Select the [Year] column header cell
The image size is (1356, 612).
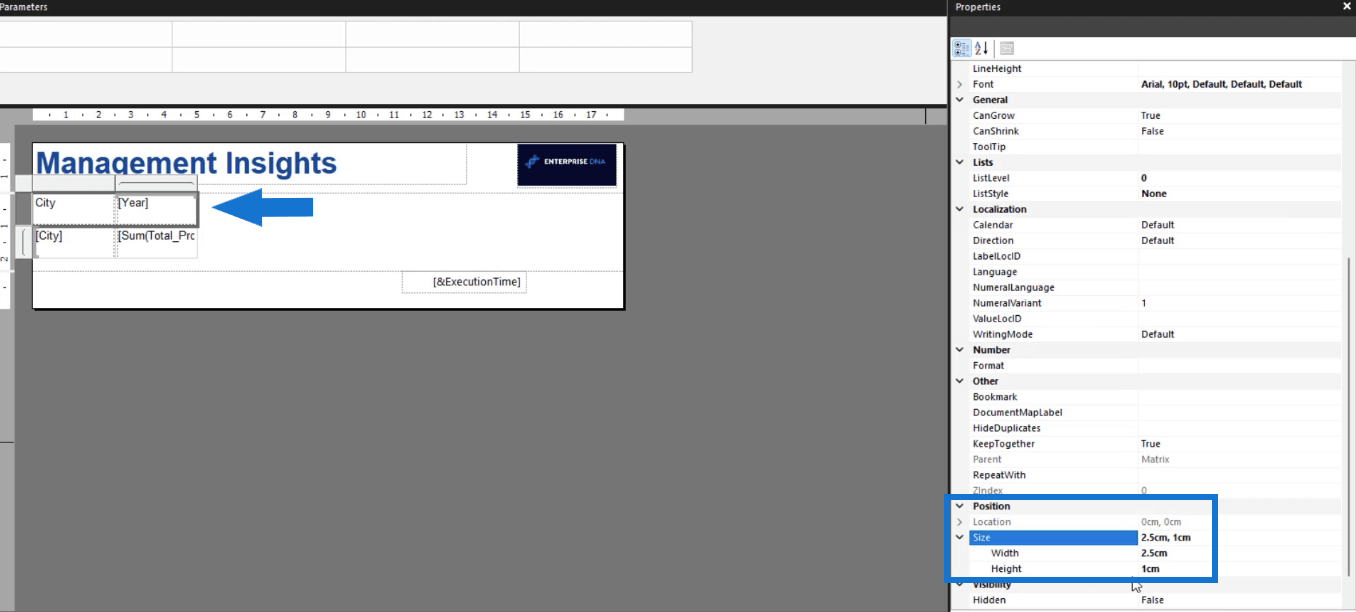156,209
